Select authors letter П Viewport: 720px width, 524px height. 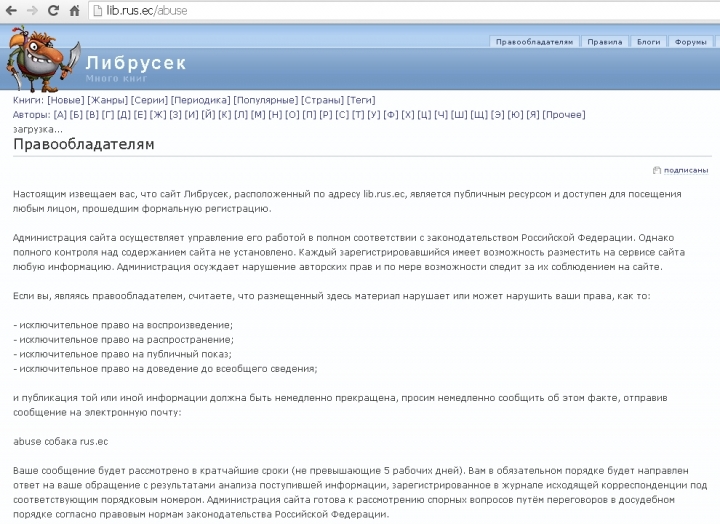(309, 115)
